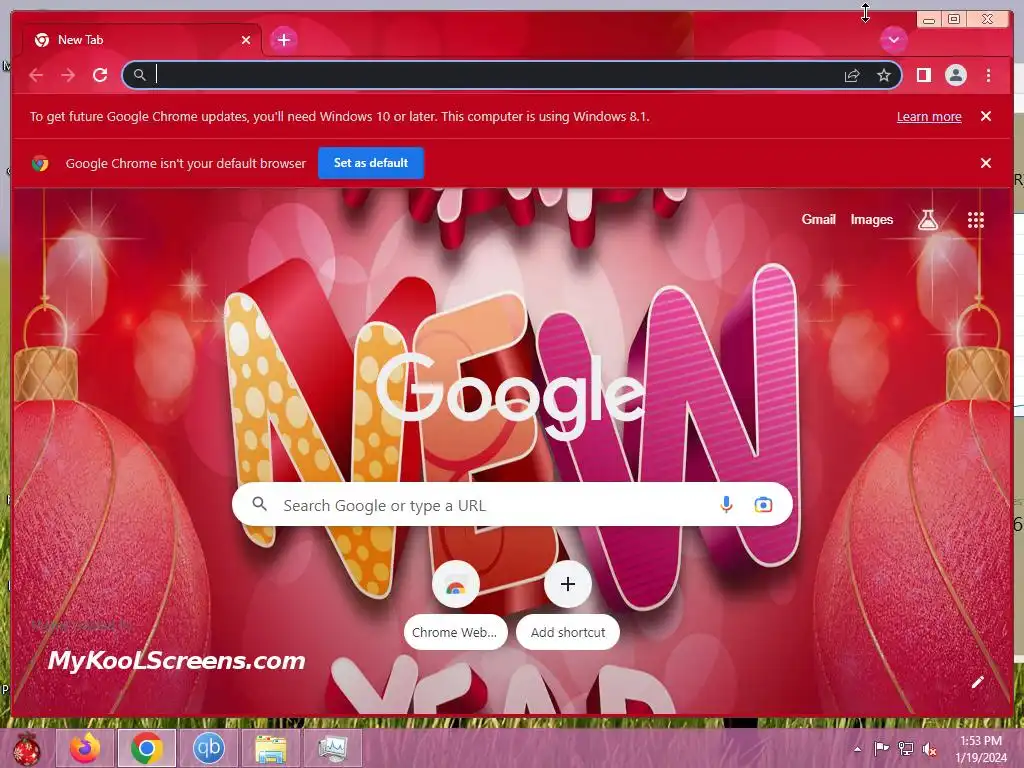Click the Add shortcut button
Screen dimensions: 1024x768
pyautogui.click(x=568, y=605)
